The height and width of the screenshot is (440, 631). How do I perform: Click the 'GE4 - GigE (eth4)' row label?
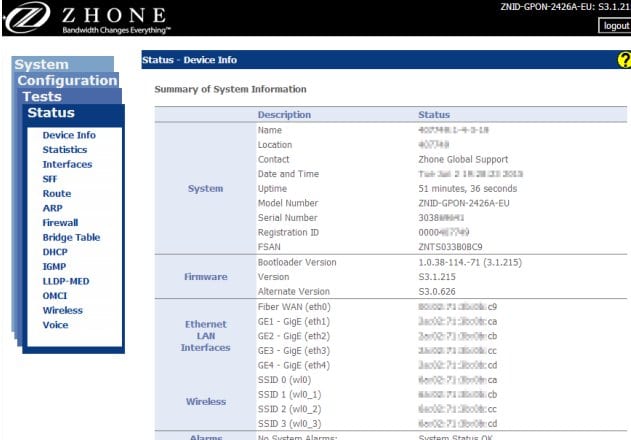point(294,365)
